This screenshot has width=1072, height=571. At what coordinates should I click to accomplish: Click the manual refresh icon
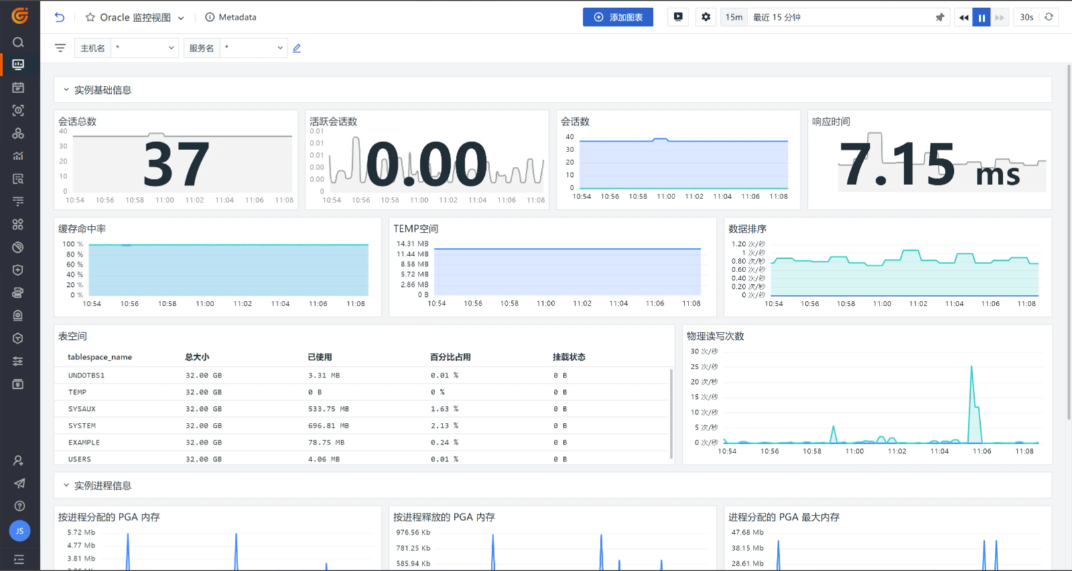(1049, 17)
